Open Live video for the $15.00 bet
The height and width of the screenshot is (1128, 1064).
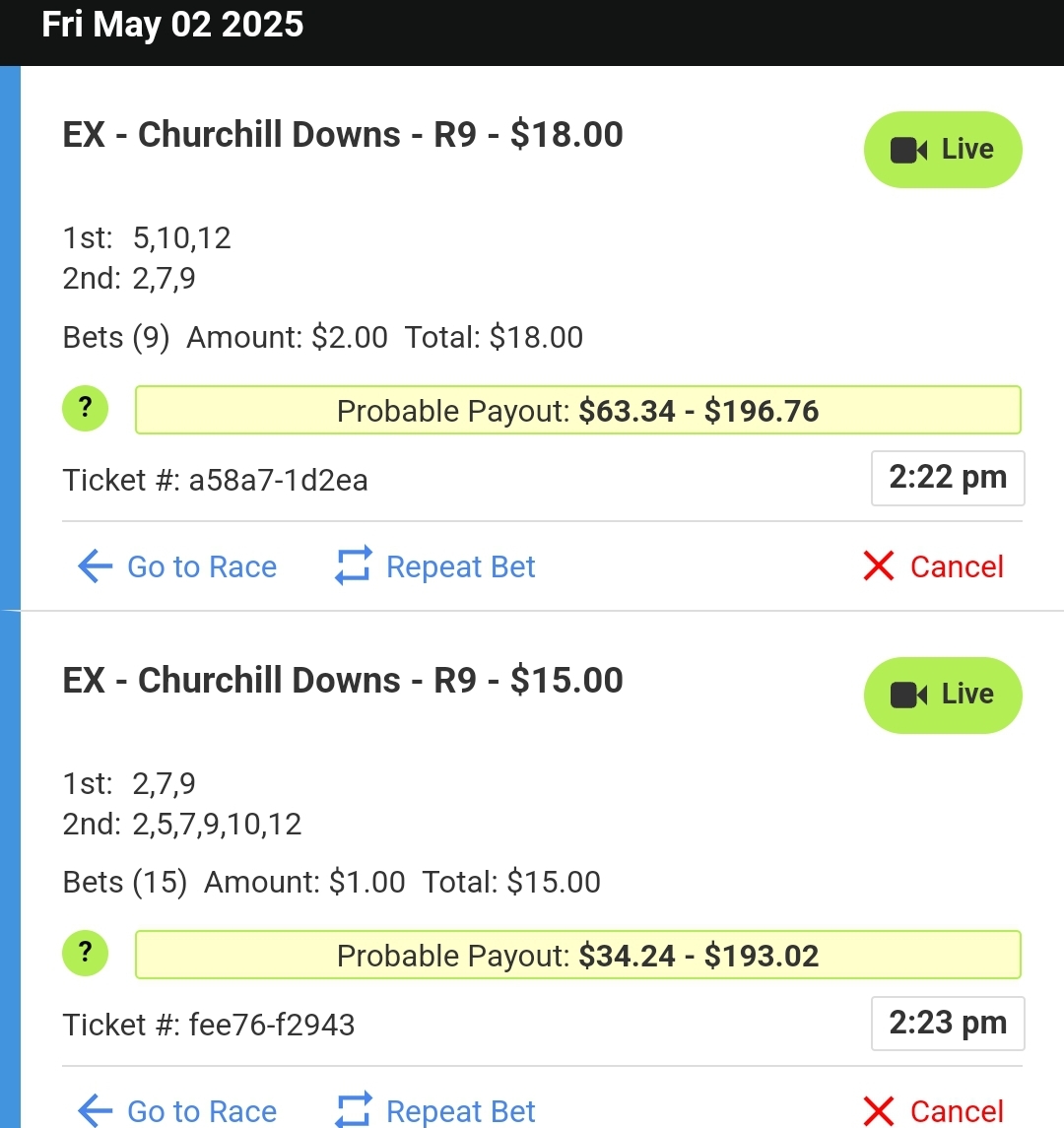click(x=943, y=695)
